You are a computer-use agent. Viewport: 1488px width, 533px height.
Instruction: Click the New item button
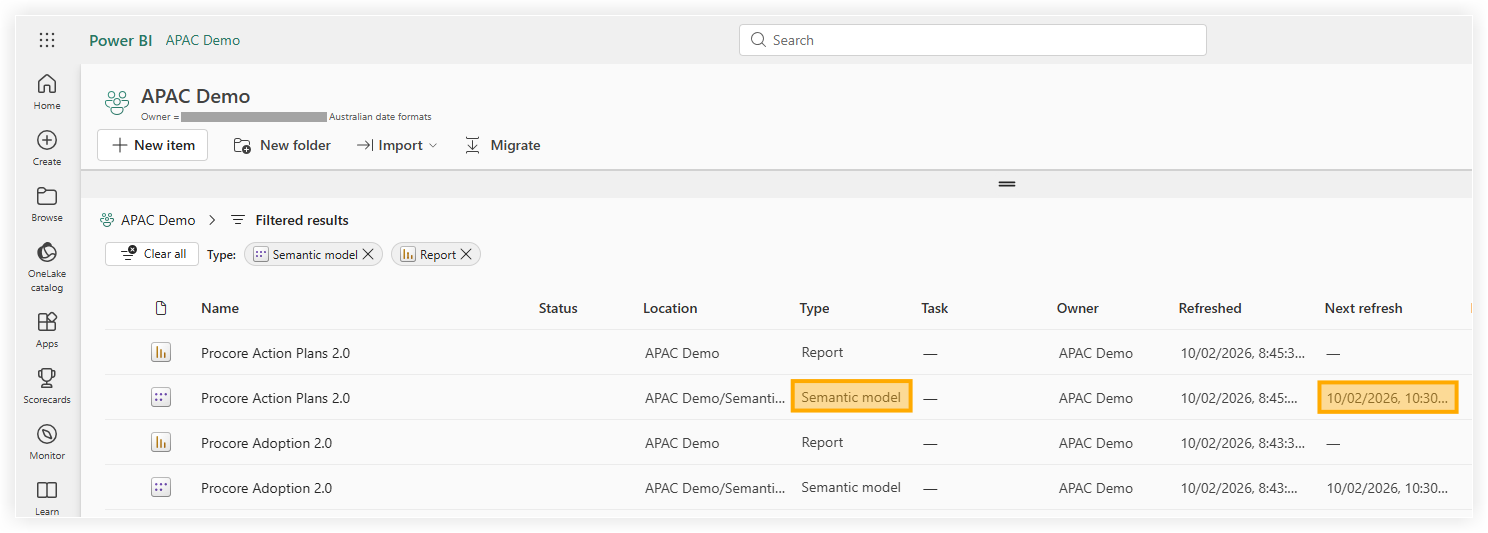152,145
